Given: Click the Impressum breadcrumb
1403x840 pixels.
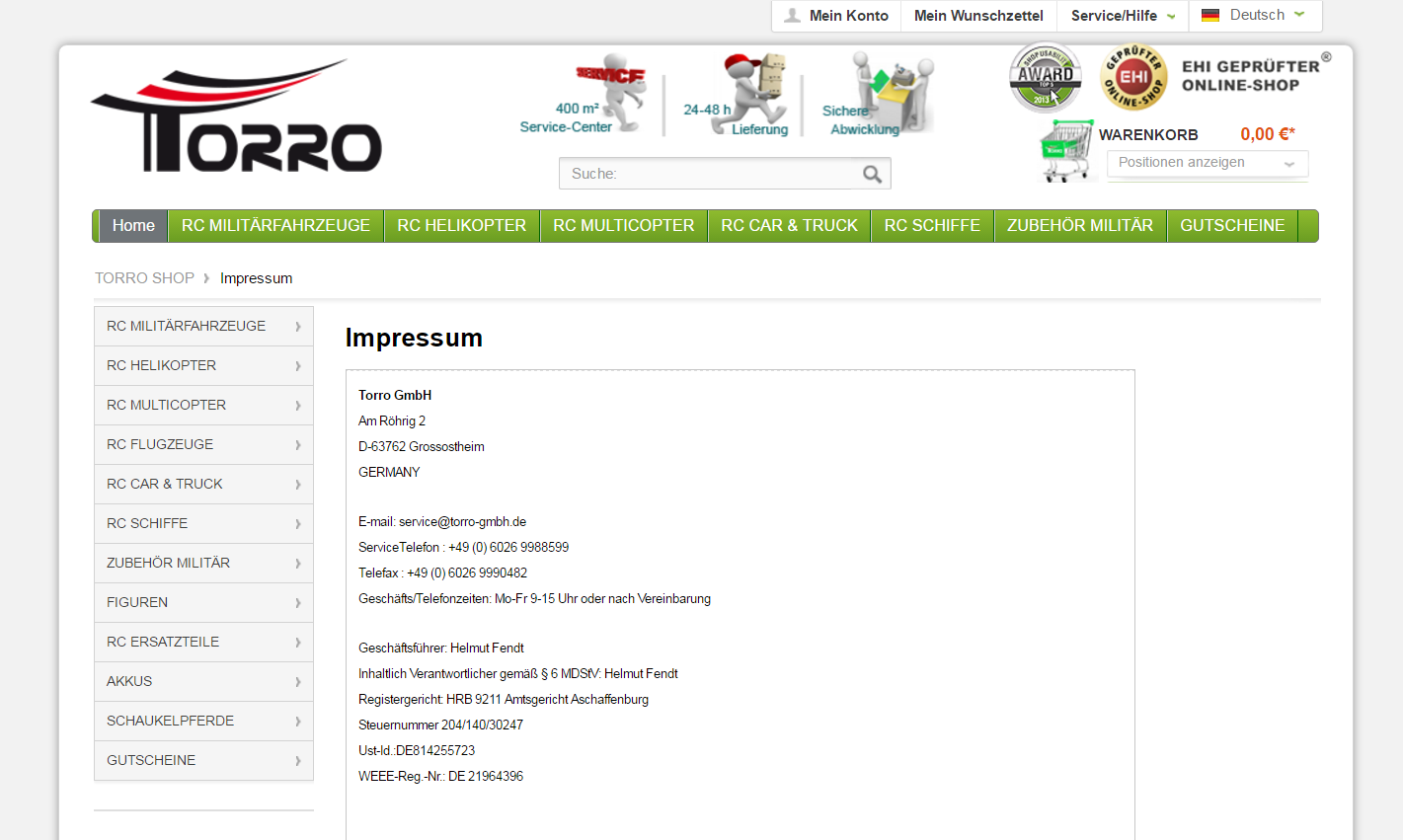Looking at the screenshot, I should click(256, 278).
